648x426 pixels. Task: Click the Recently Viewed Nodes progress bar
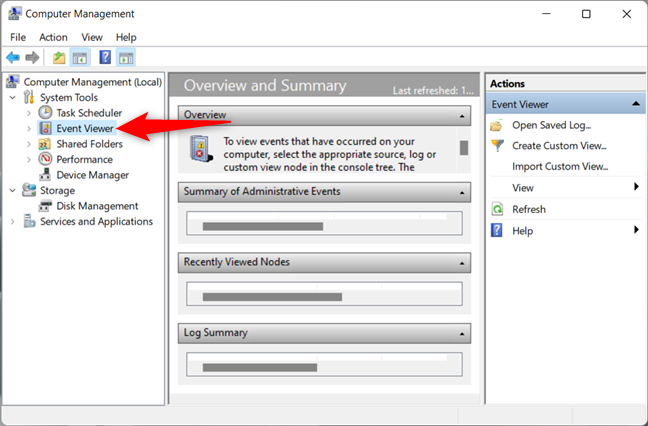(272, 297)
